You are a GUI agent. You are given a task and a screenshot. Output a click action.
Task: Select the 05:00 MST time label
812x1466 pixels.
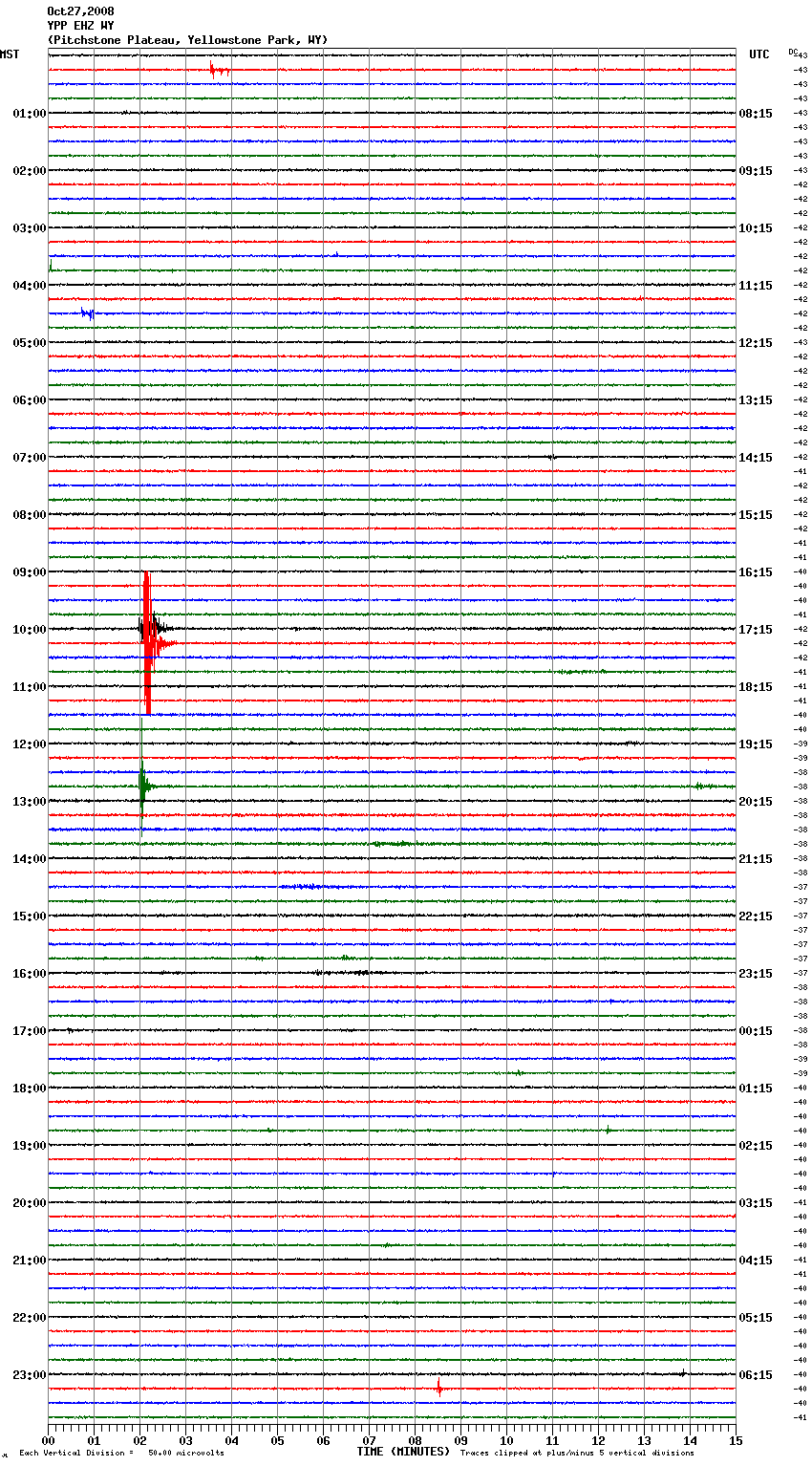pyautogui.click(x=30, y=343)
